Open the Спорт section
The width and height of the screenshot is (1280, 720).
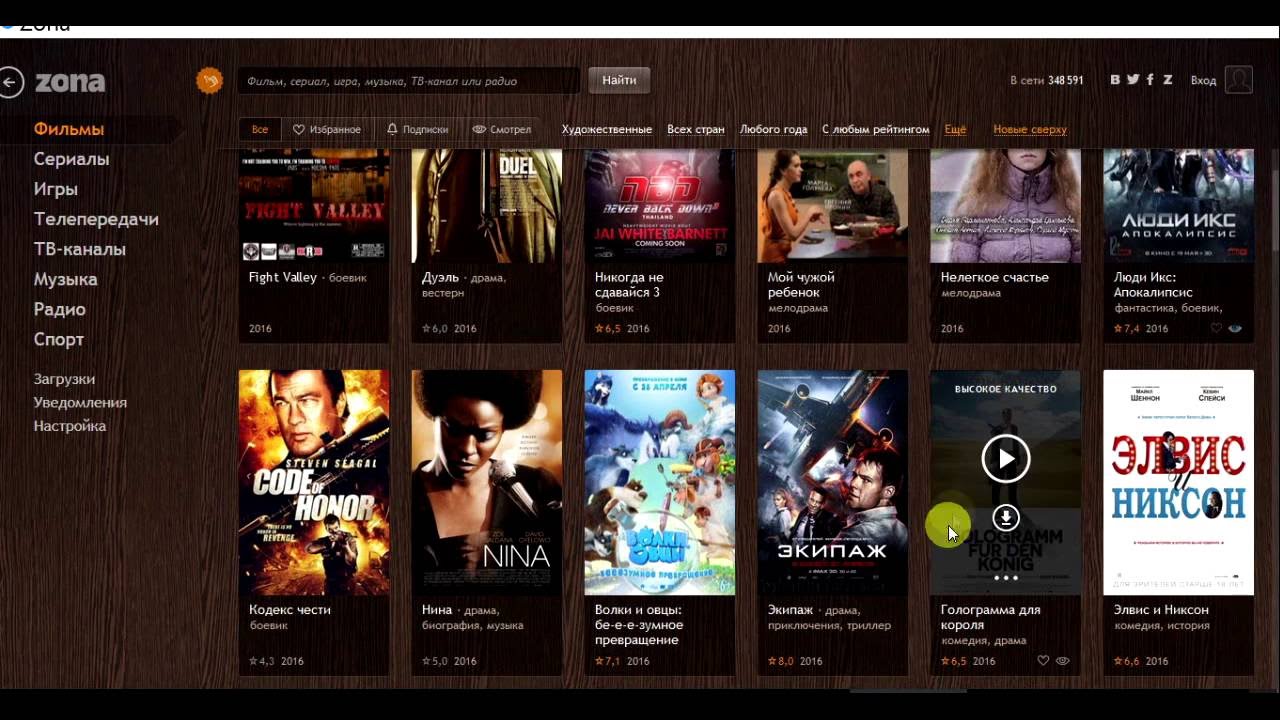click(59, 339)
